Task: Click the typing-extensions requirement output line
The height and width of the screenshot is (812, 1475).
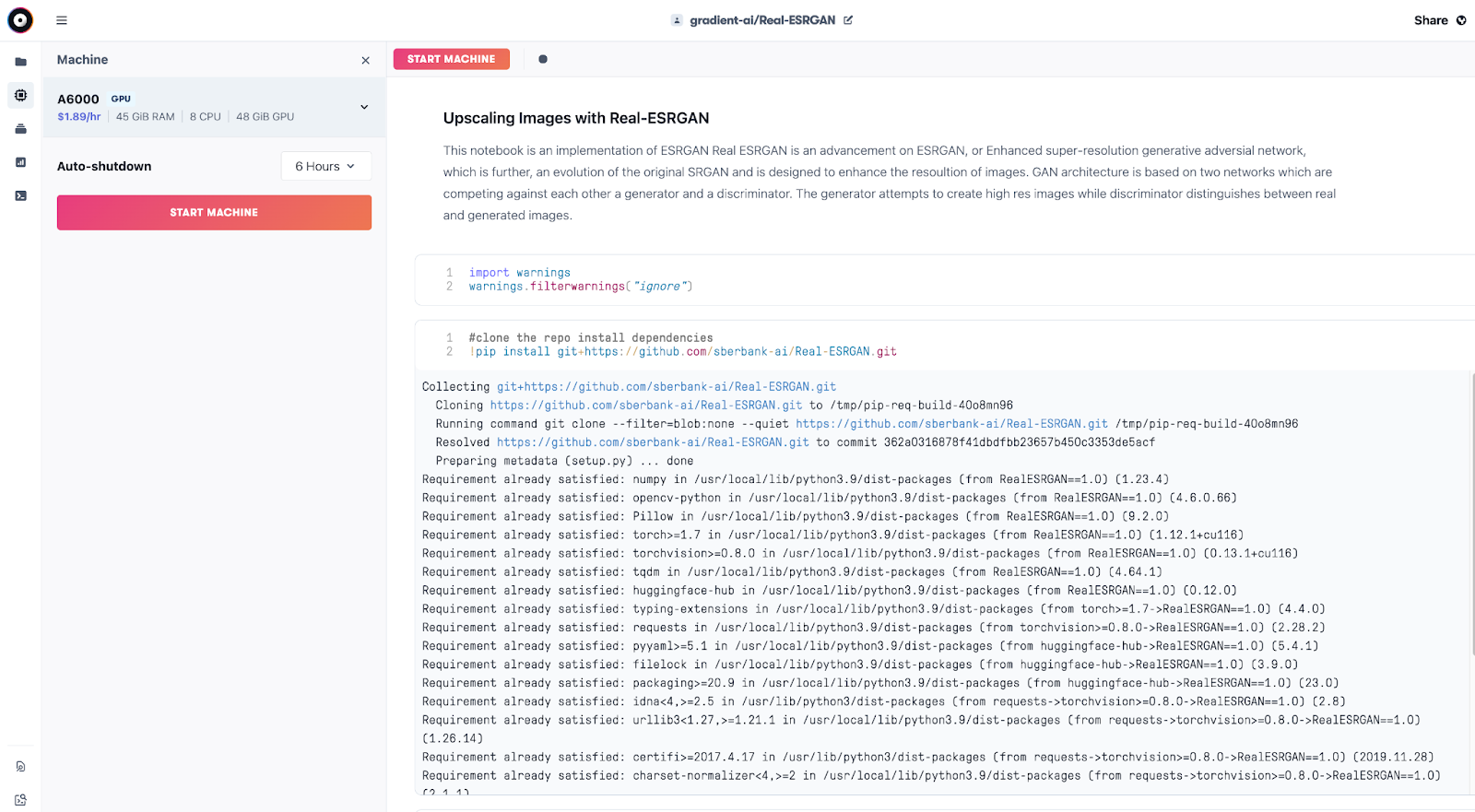Action: [874, 609]
